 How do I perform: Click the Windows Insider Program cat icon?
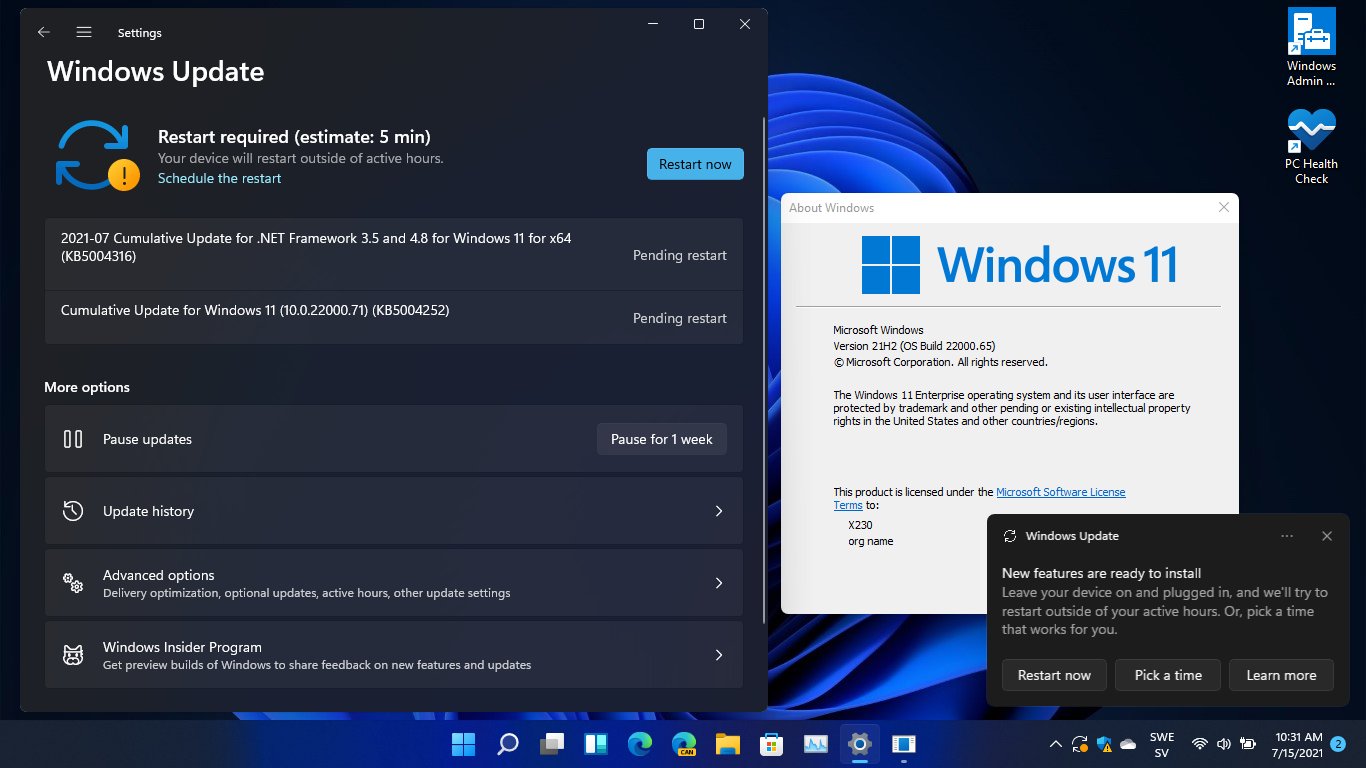click(x=73, y=655)
